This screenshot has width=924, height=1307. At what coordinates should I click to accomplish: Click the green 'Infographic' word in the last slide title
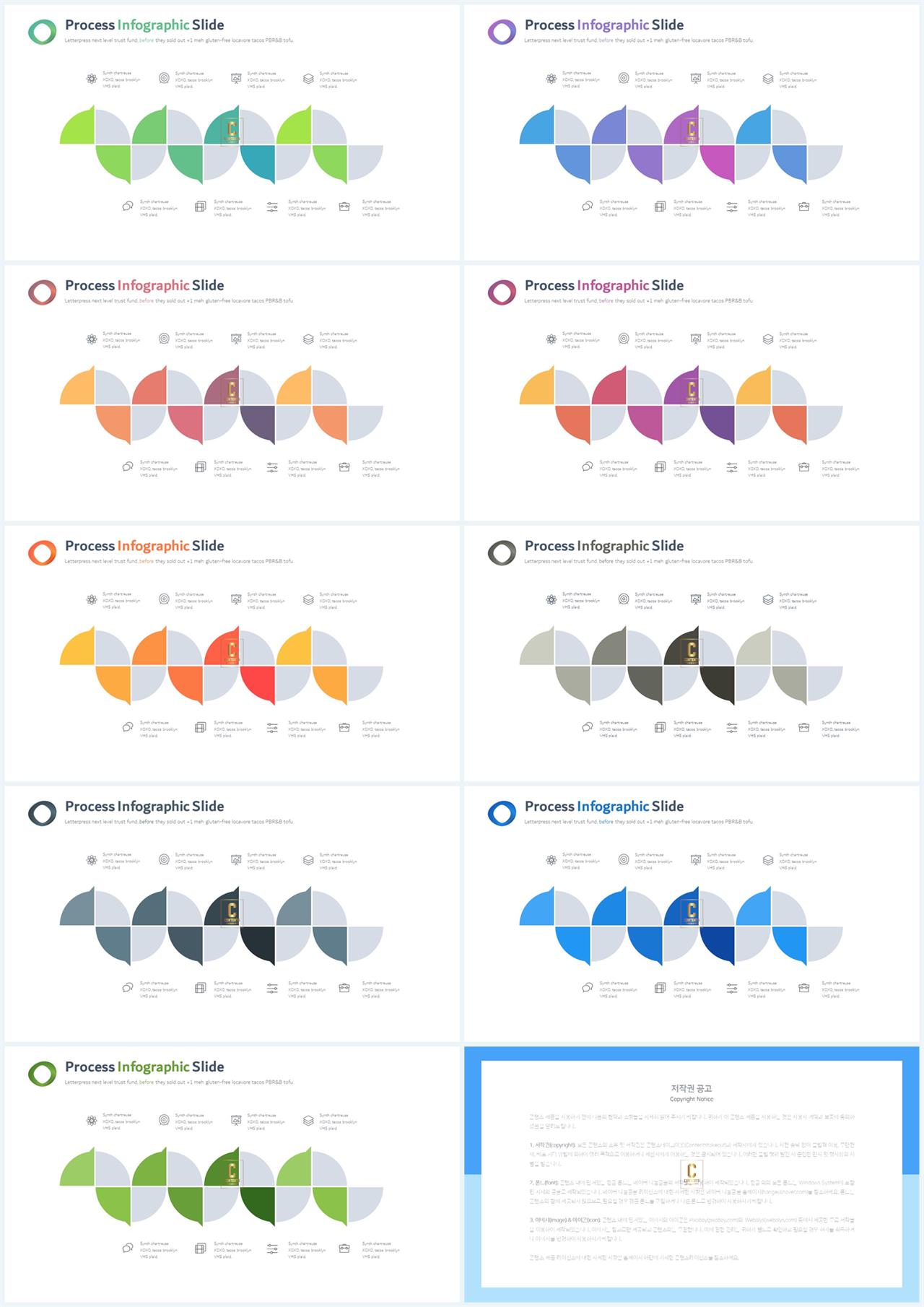[x=154, y=1067]
